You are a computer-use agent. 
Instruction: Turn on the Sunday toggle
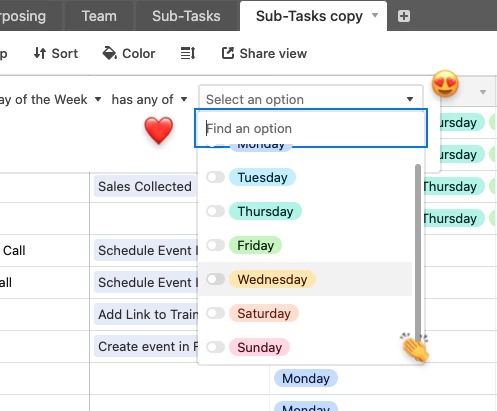click(215, 347)
